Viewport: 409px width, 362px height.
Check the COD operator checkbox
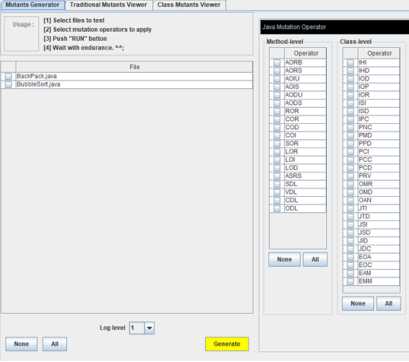[x=277, y=127]
